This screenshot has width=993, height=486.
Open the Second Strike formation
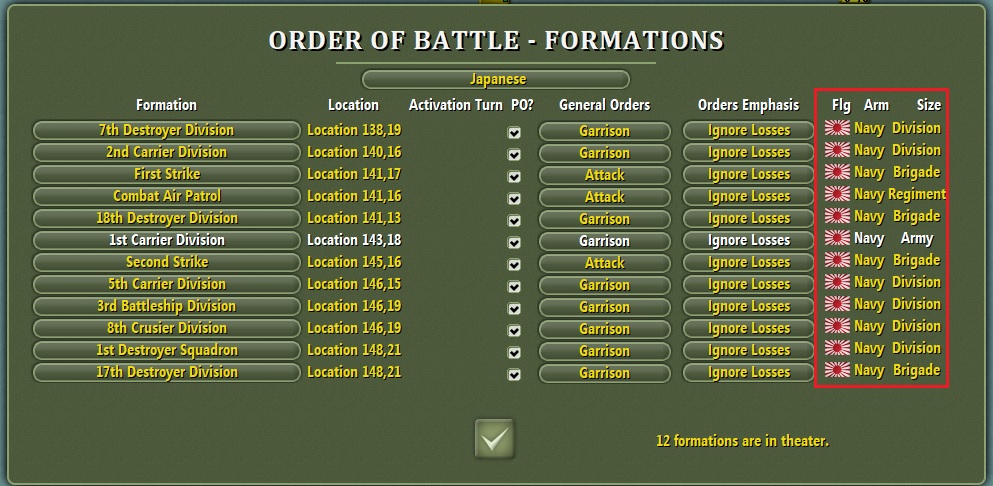(167, 262)
